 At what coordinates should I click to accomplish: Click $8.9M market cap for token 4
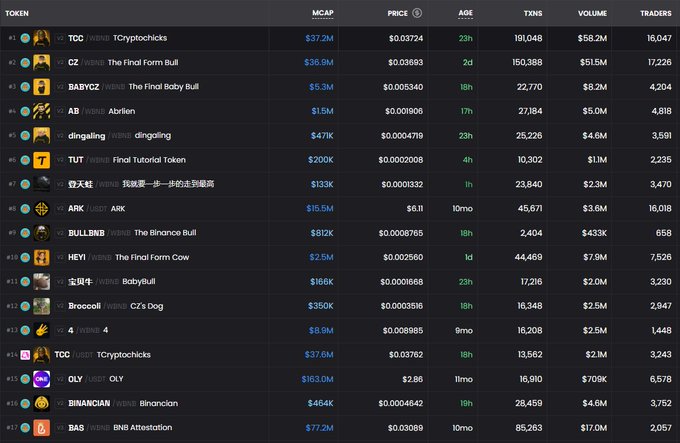click(321, 330)
